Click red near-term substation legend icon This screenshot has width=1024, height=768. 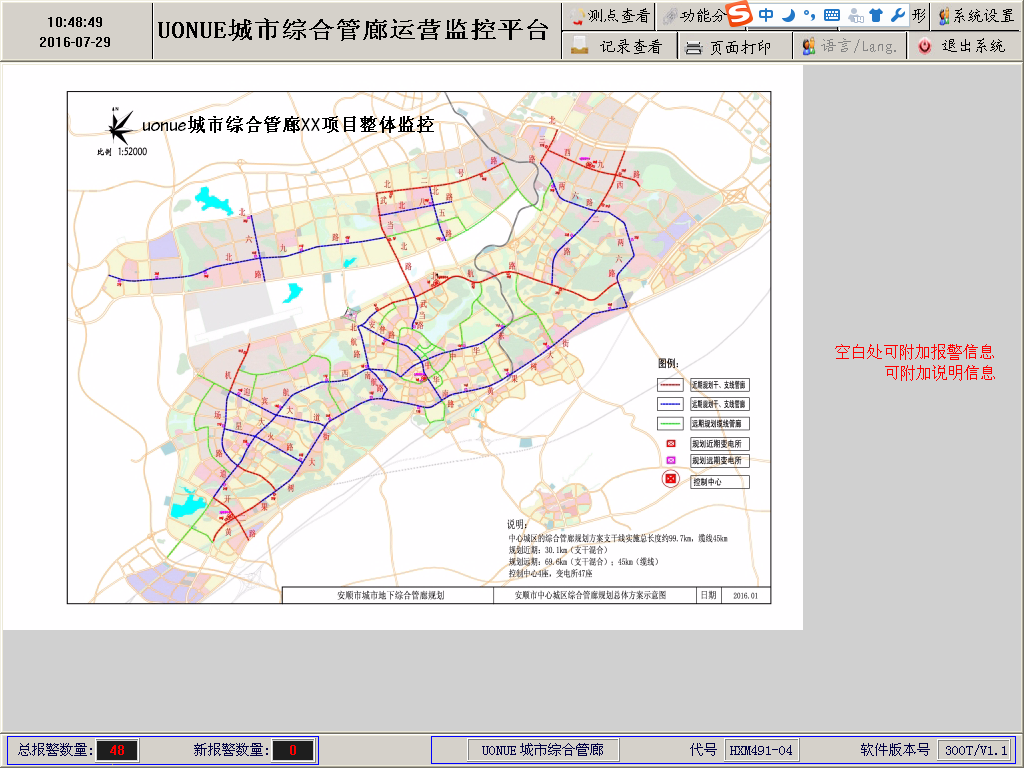coord(671,443)
